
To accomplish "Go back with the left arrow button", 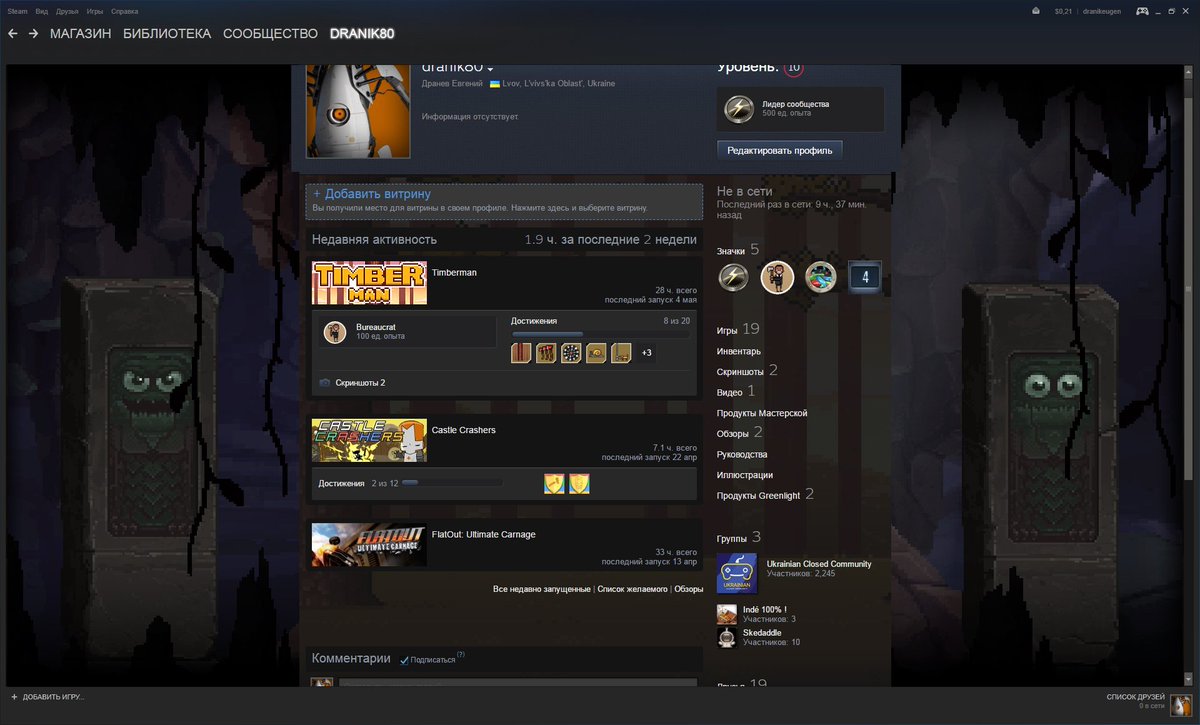I will tap(13, 34).
